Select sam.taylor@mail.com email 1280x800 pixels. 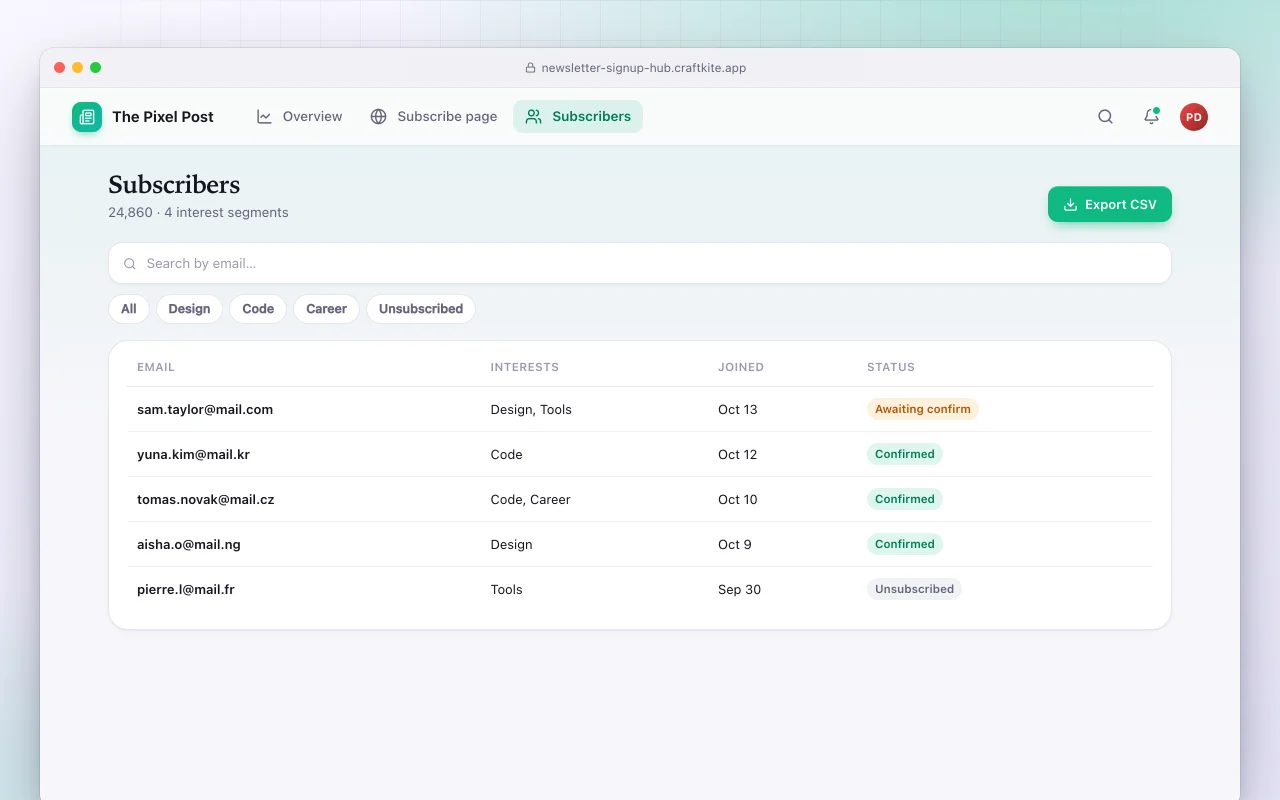tap(205, 409)
